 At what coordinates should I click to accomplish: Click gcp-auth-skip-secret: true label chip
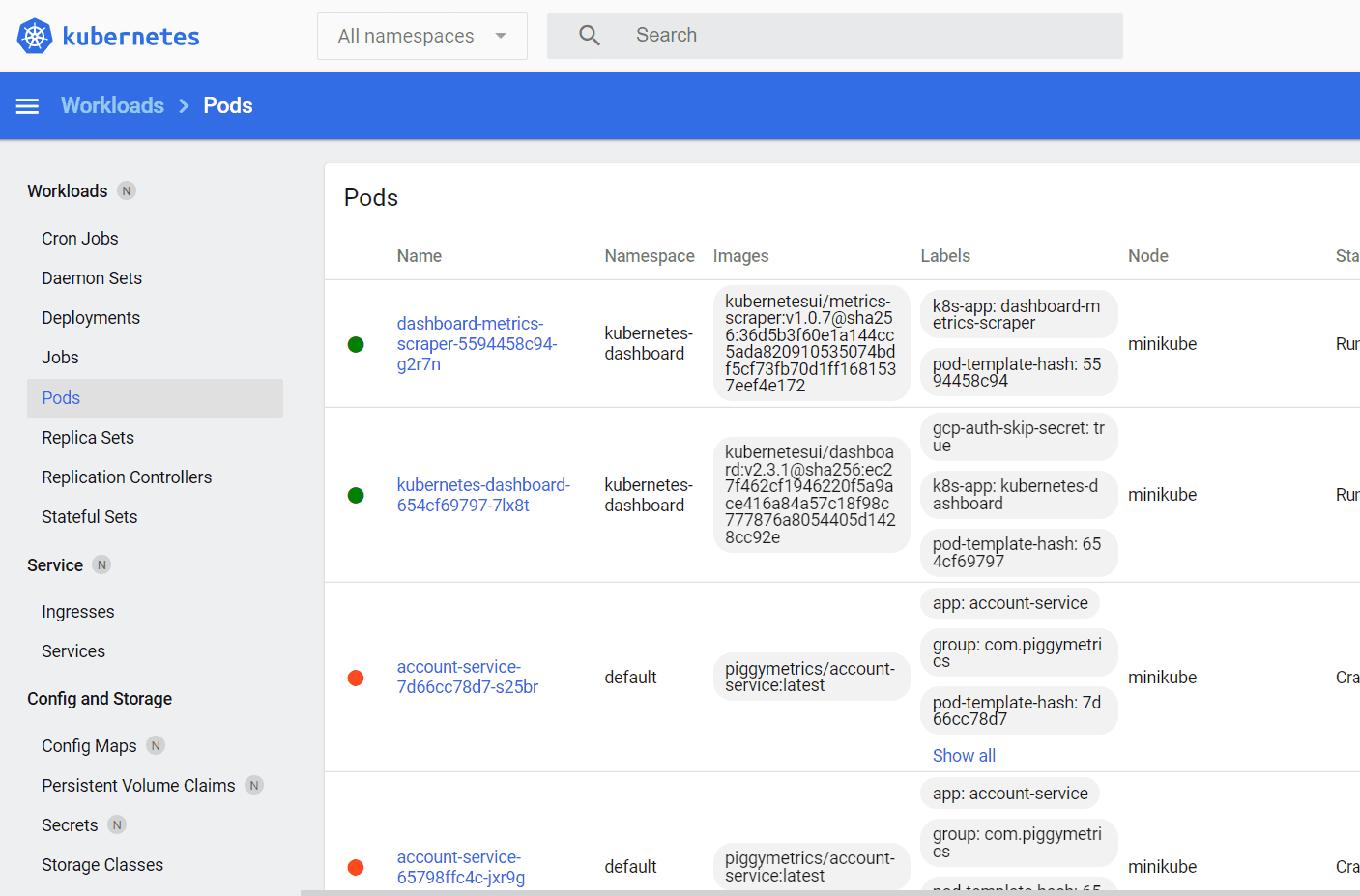pos(1019,437)
